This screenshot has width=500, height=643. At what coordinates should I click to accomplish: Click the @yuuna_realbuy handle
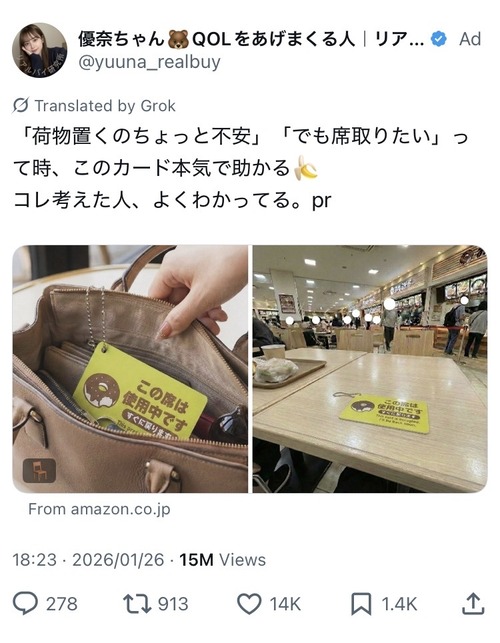(x=149, y=62)
